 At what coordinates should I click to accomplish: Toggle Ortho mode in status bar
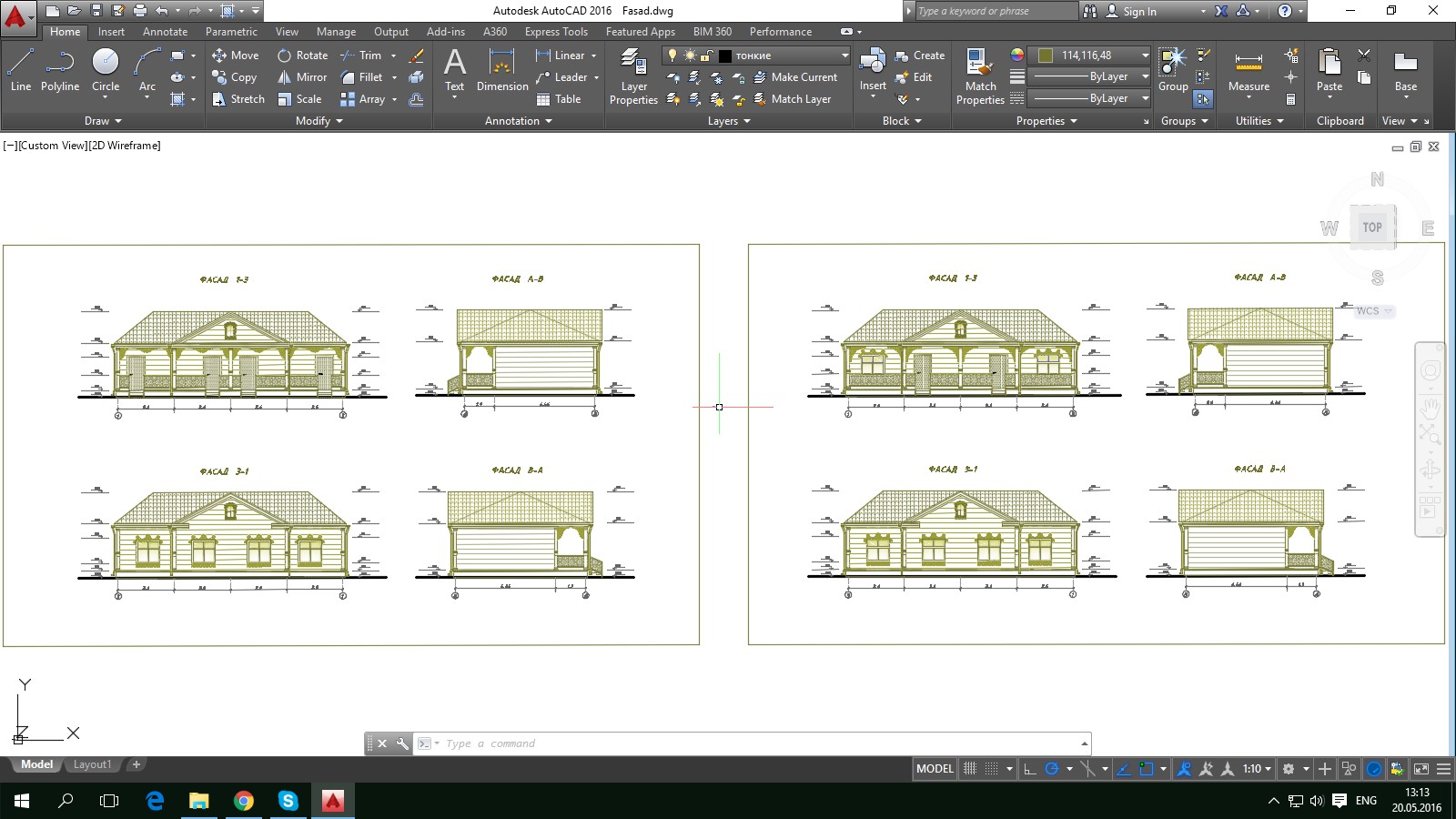click(1030, 769)
